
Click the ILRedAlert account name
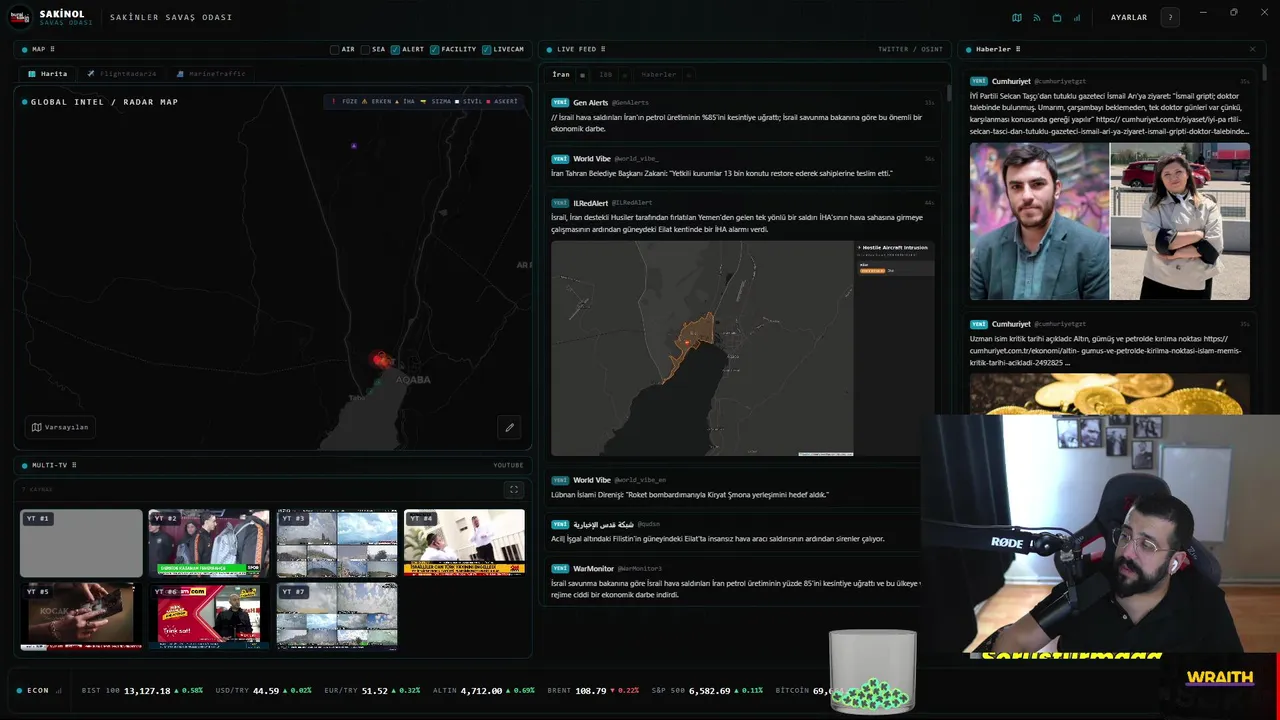tap(590, 203)
